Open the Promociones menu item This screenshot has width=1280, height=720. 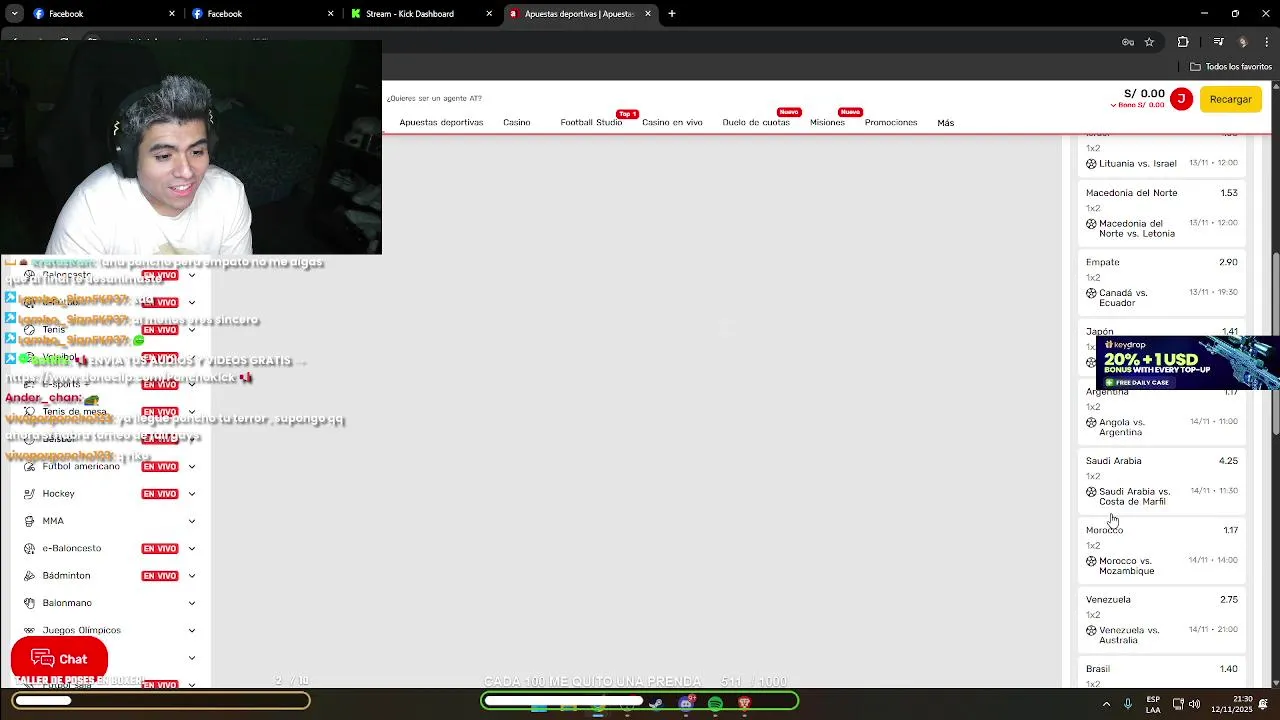tap(891, 123)
